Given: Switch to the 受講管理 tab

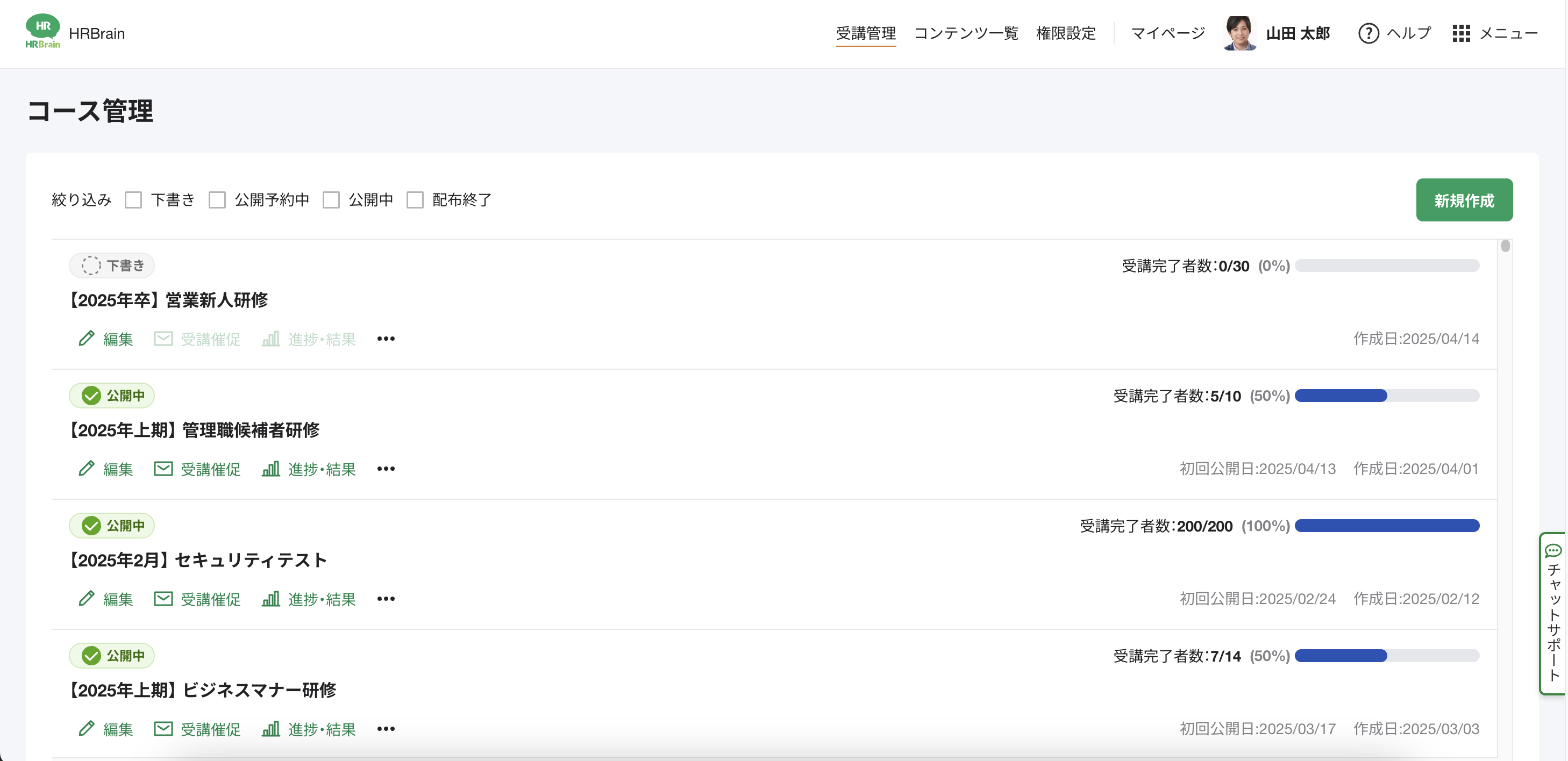Looking at the screenshot, I should pos(866,33).
